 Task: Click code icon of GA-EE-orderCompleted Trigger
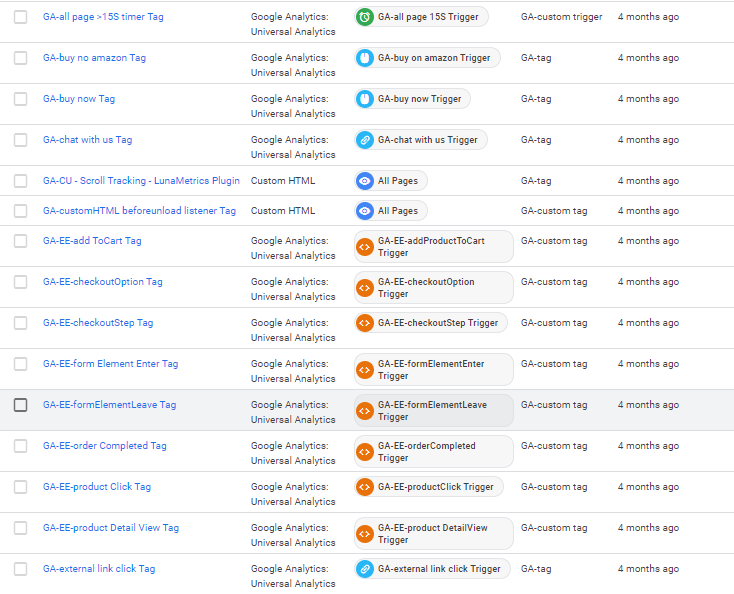click(x=365, y=452)
